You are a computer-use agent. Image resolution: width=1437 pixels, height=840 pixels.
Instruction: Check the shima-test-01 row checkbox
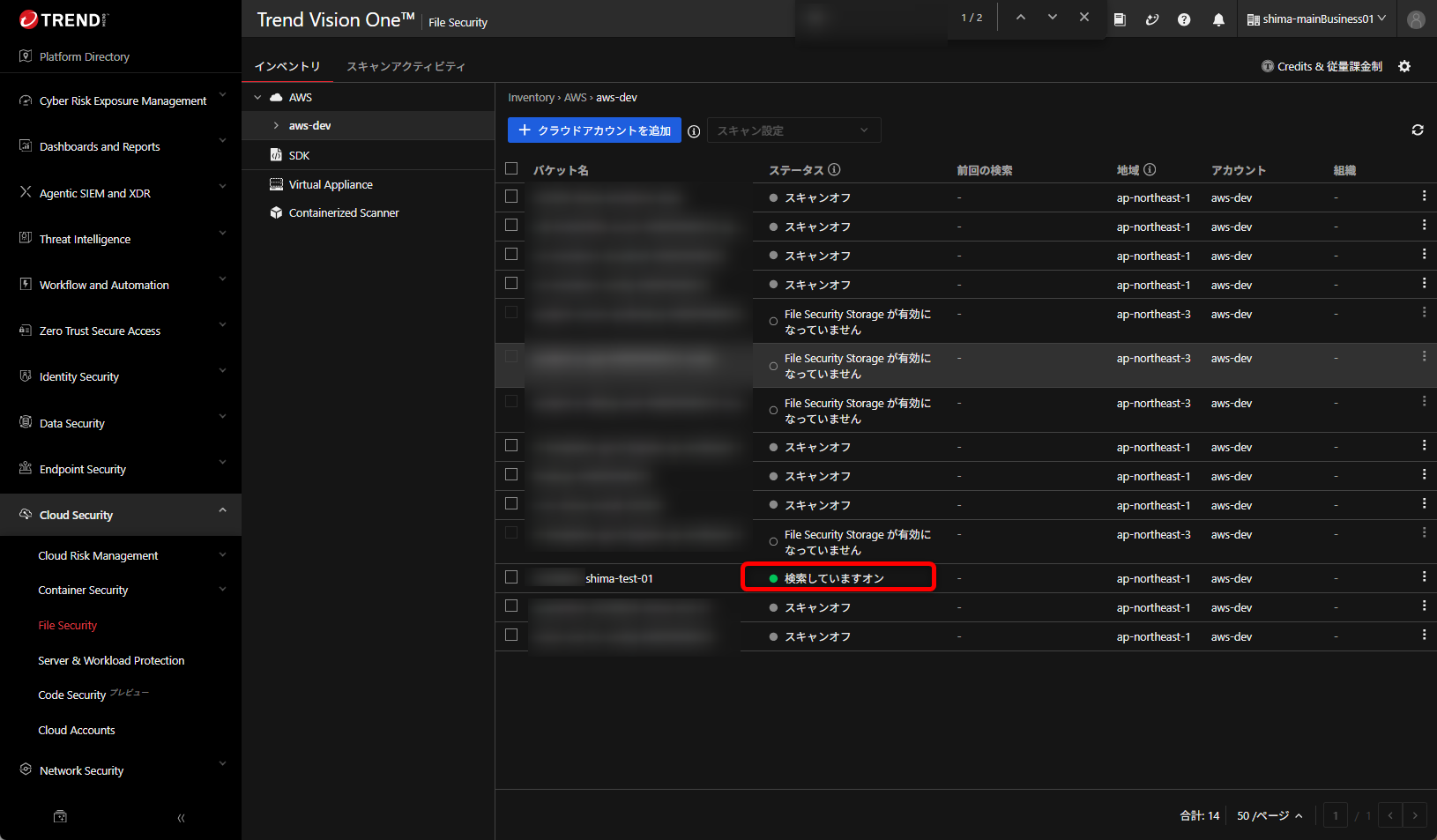point(511,576)
